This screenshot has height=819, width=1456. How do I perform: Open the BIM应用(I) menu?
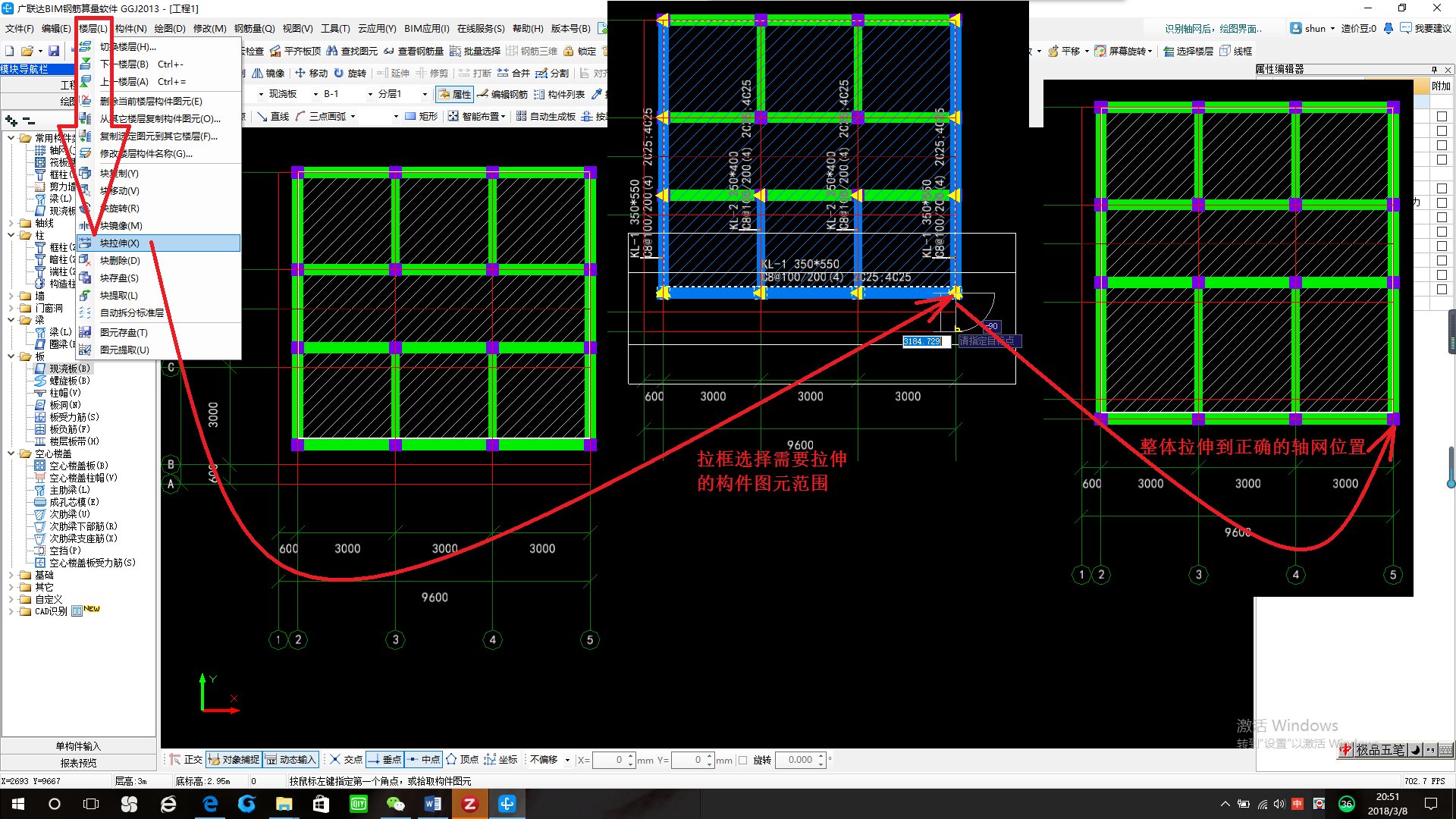point(427,28)
